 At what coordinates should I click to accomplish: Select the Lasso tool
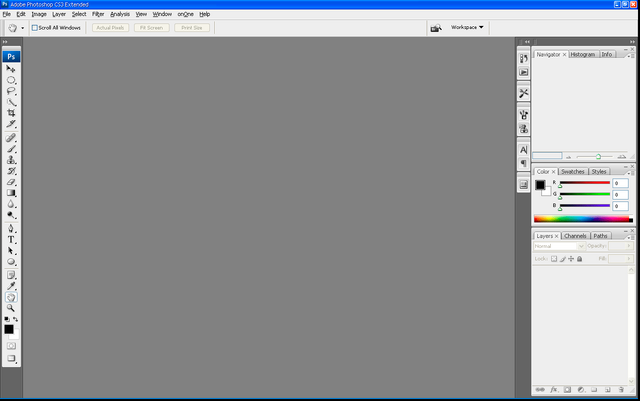click(11, 91)
